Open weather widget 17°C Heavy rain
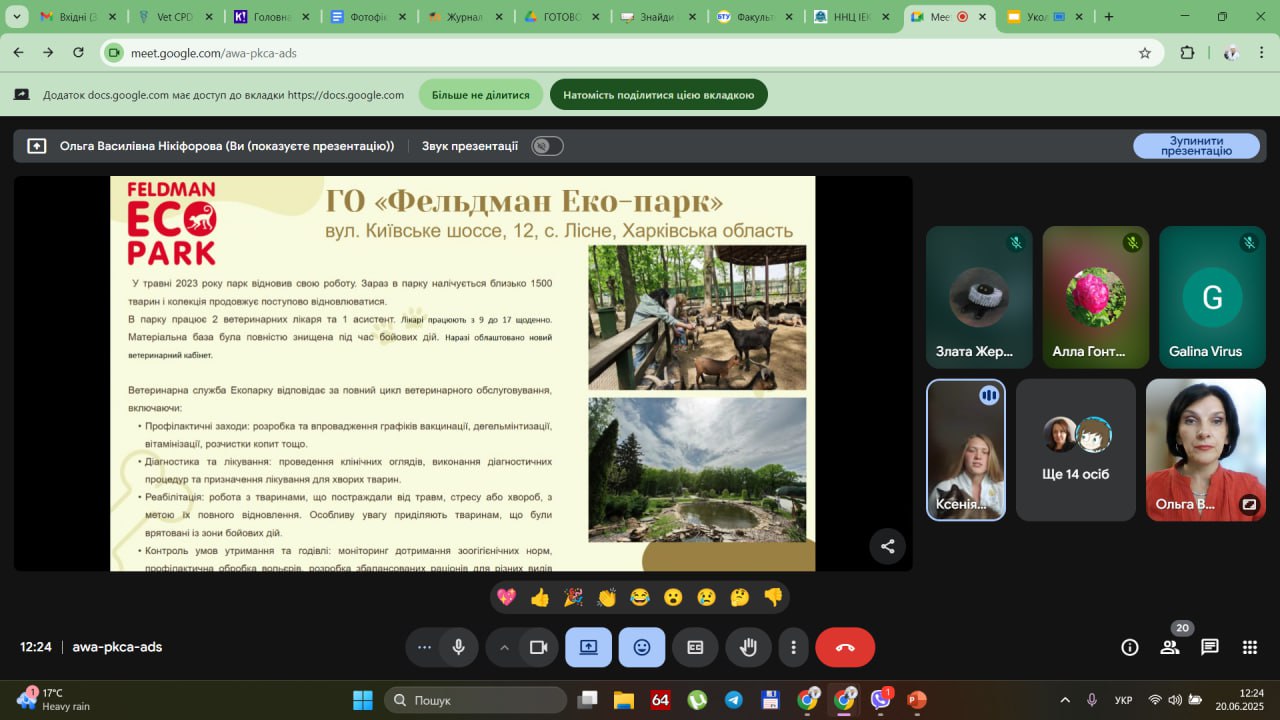Image resolution: width=1280 pixels, height=720 pixels. click(x=55, y=699)
